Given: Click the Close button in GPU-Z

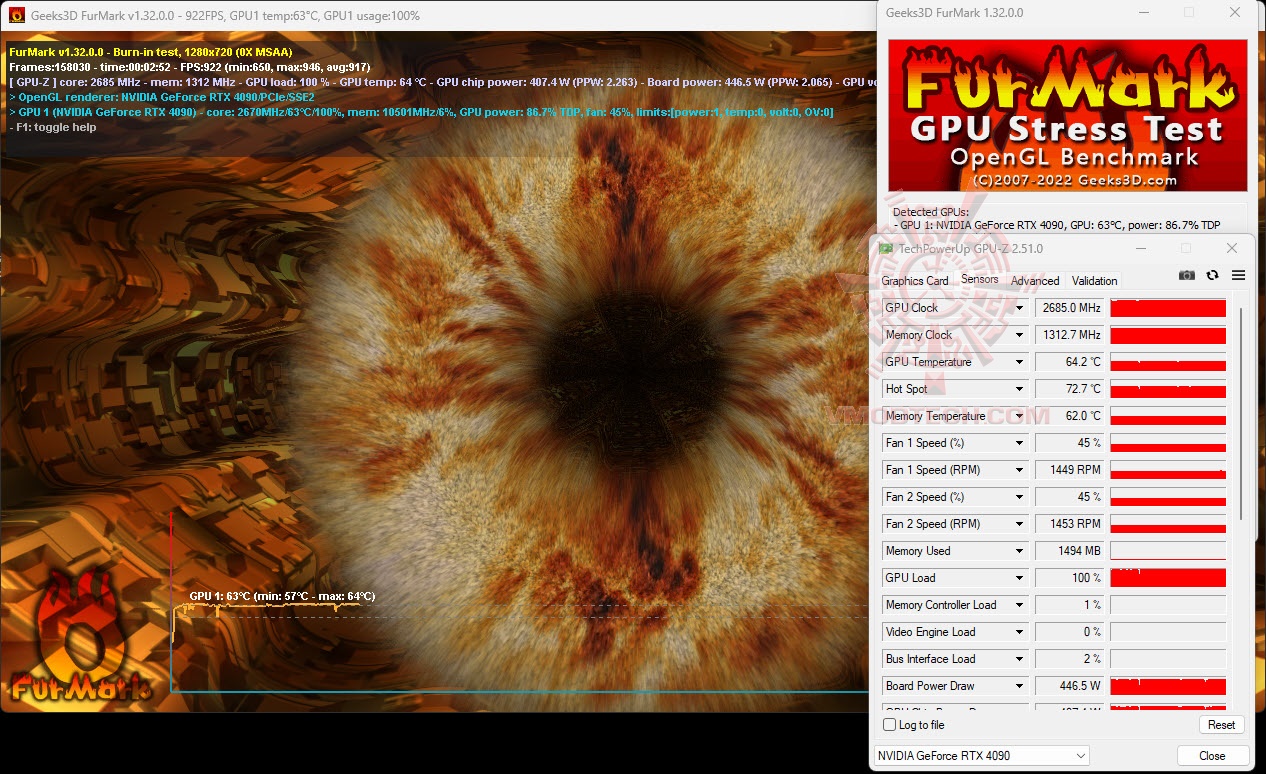Looking at the screenshot, I should point(1212,756).
